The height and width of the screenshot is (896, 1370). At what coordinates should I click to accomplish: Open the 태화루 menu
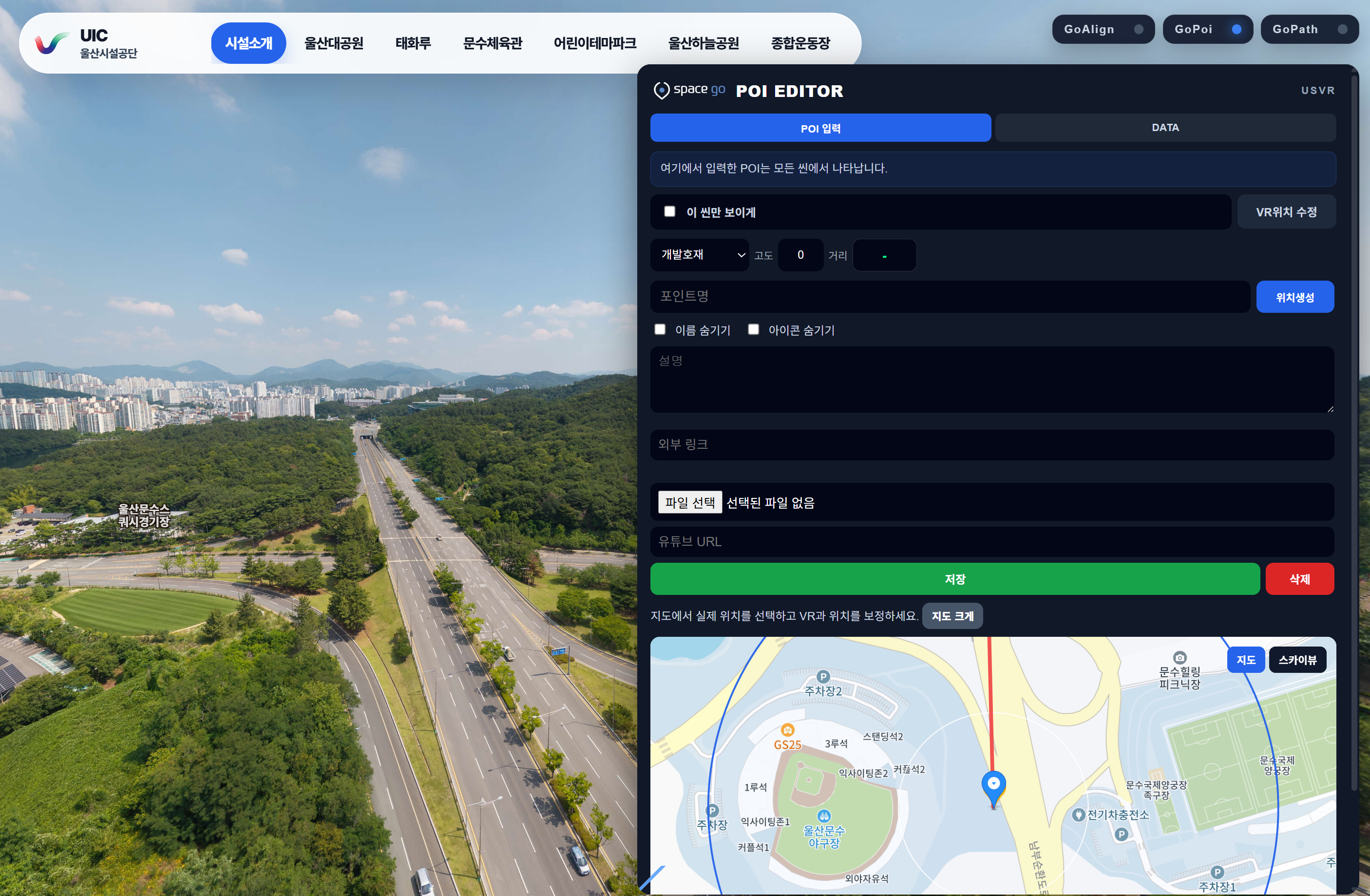point(413,43)
